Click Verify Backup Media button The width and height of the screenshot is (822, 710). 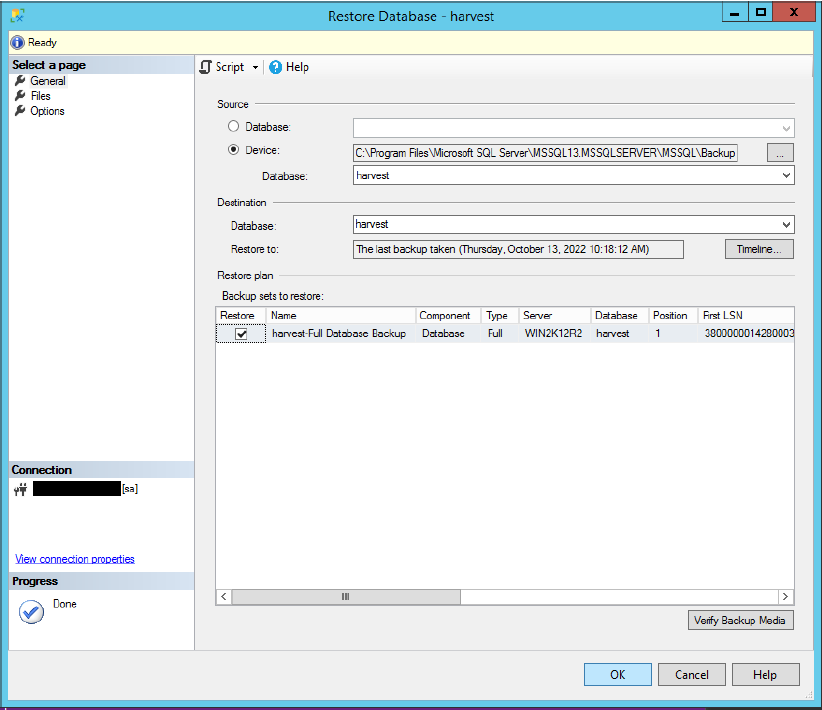point(740,620)
